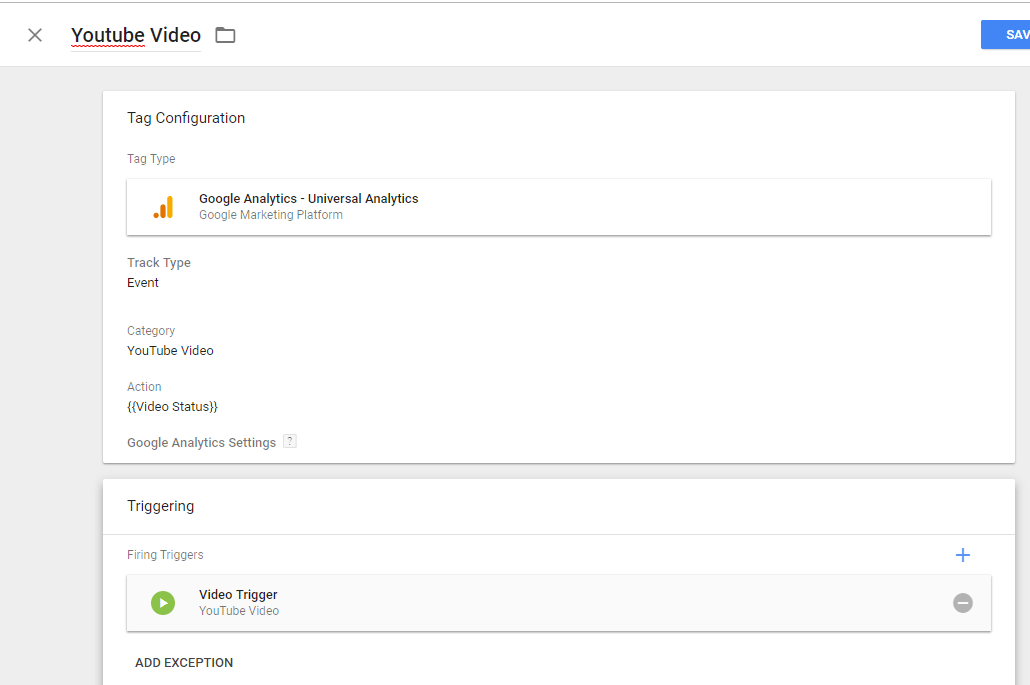Close the tag editor with the X icon
The height and width of the screenshot is (685, 1030).
point(35,35)
